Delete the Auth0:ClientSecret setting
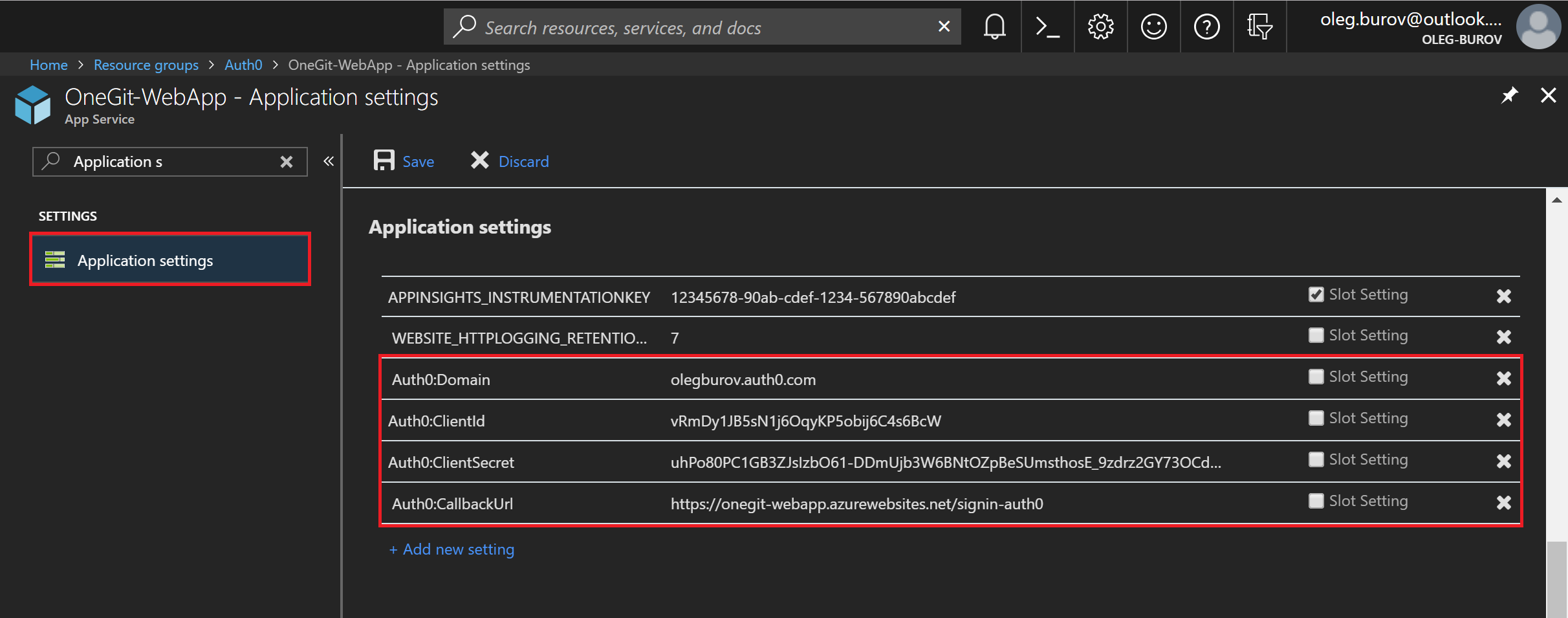 pyautogui.click(x=1503, y=461)
